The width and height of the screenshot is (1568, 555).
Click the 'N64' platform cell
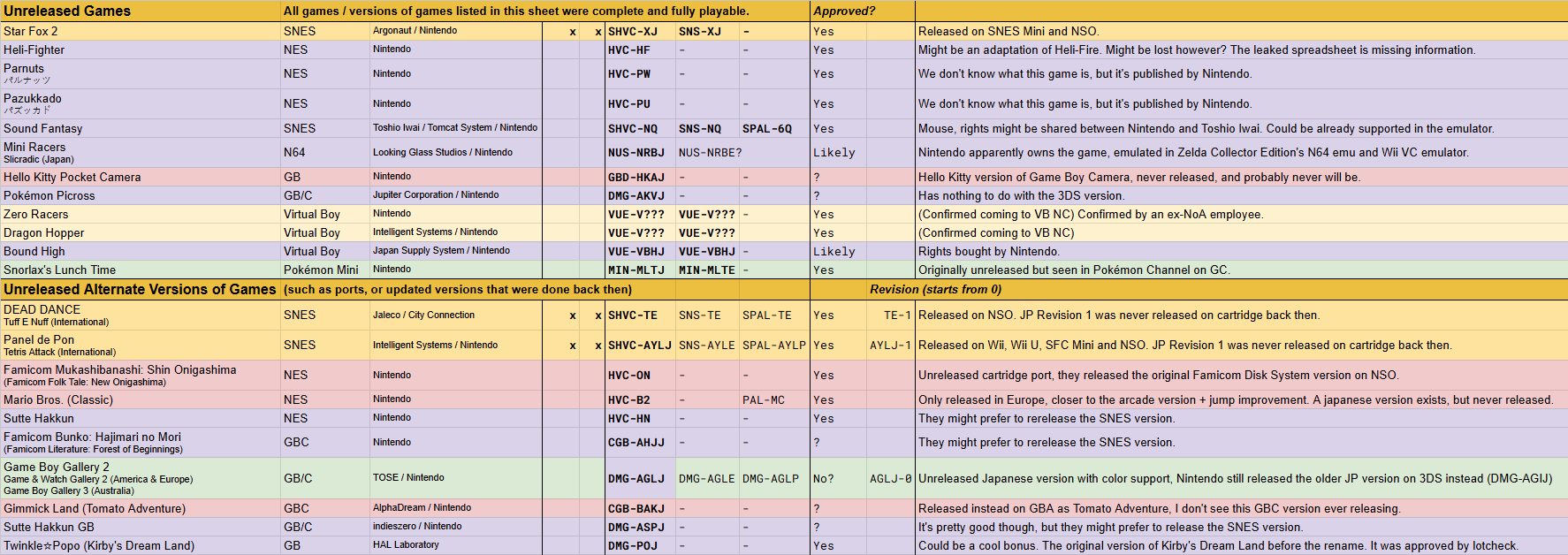tap(324, 152)
